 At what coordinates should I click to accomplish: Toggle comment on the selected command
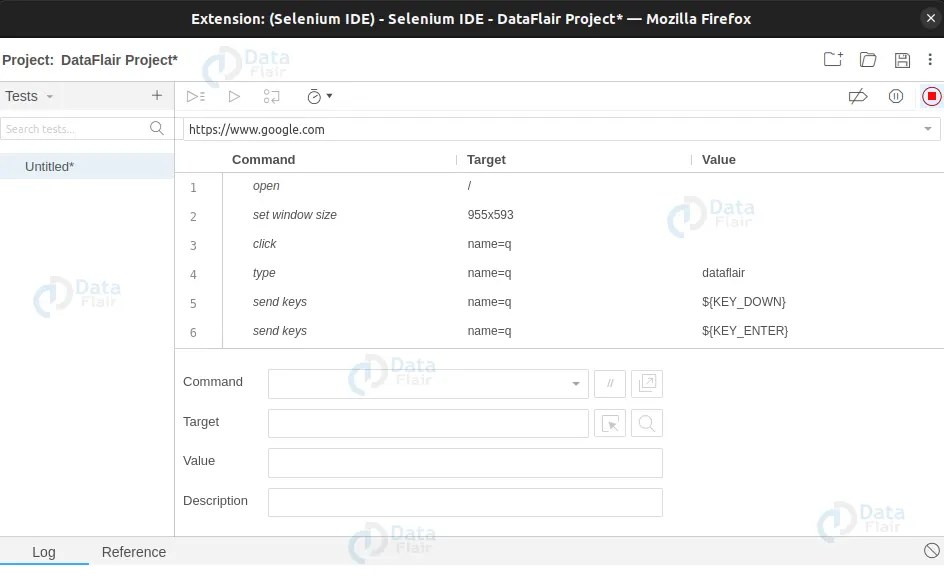610,383
